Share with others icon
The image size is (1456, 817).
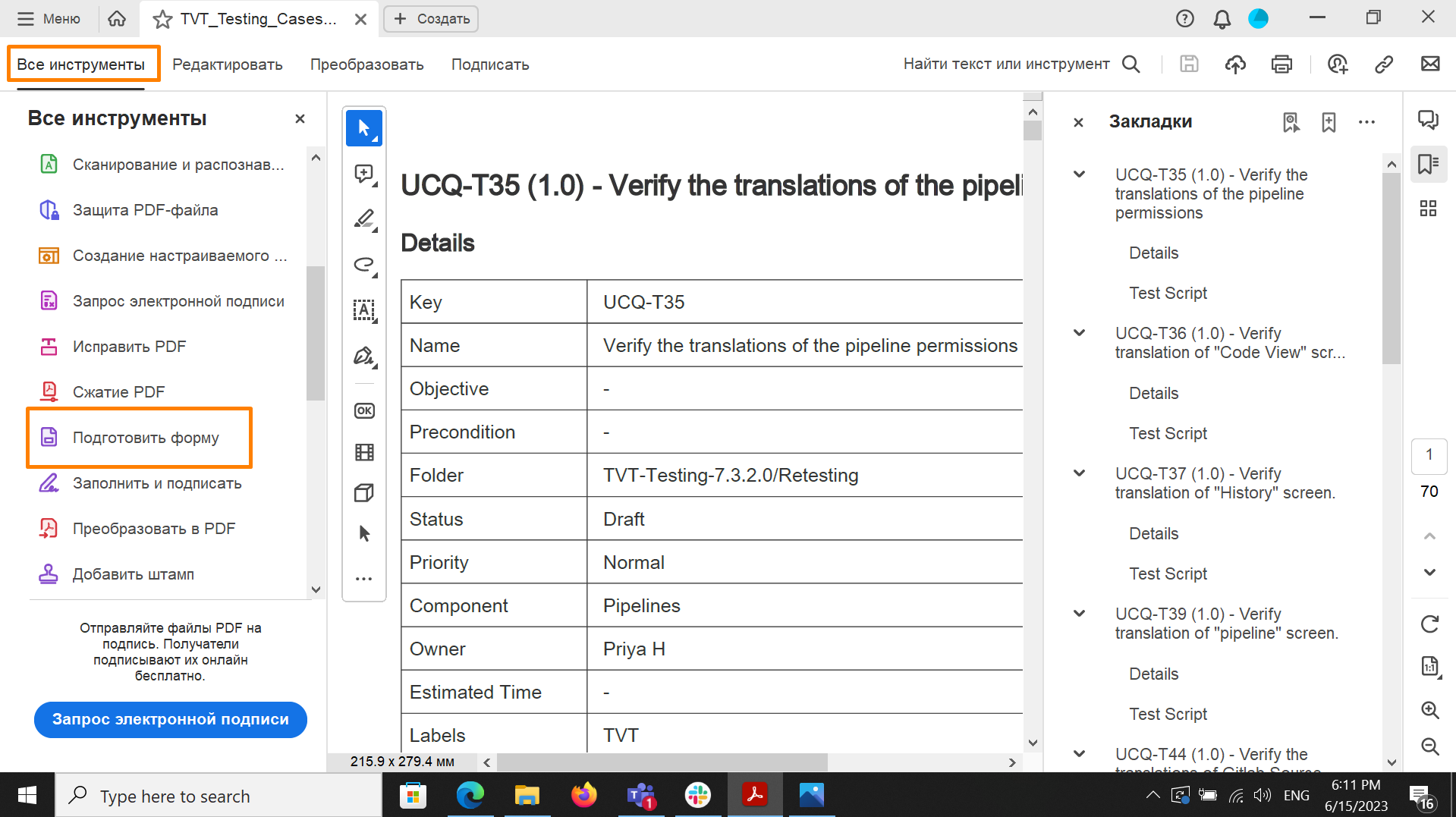tap(1338, 64)
